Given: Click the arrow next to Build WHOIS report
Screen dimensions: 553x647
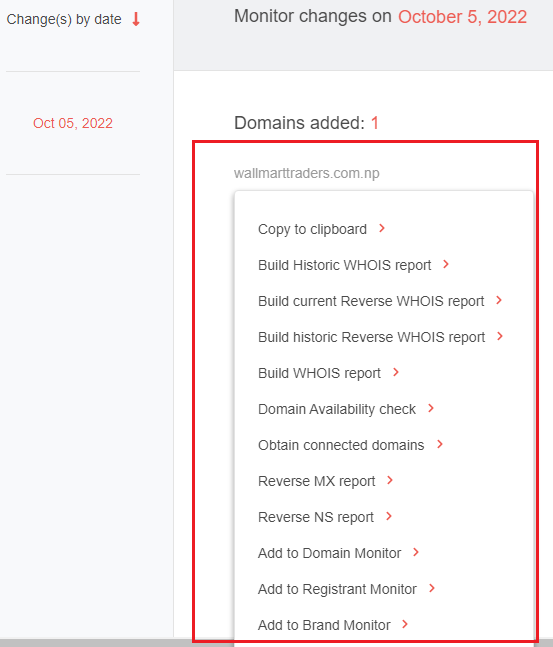Looking at the screenshot, I should point(396,372).
